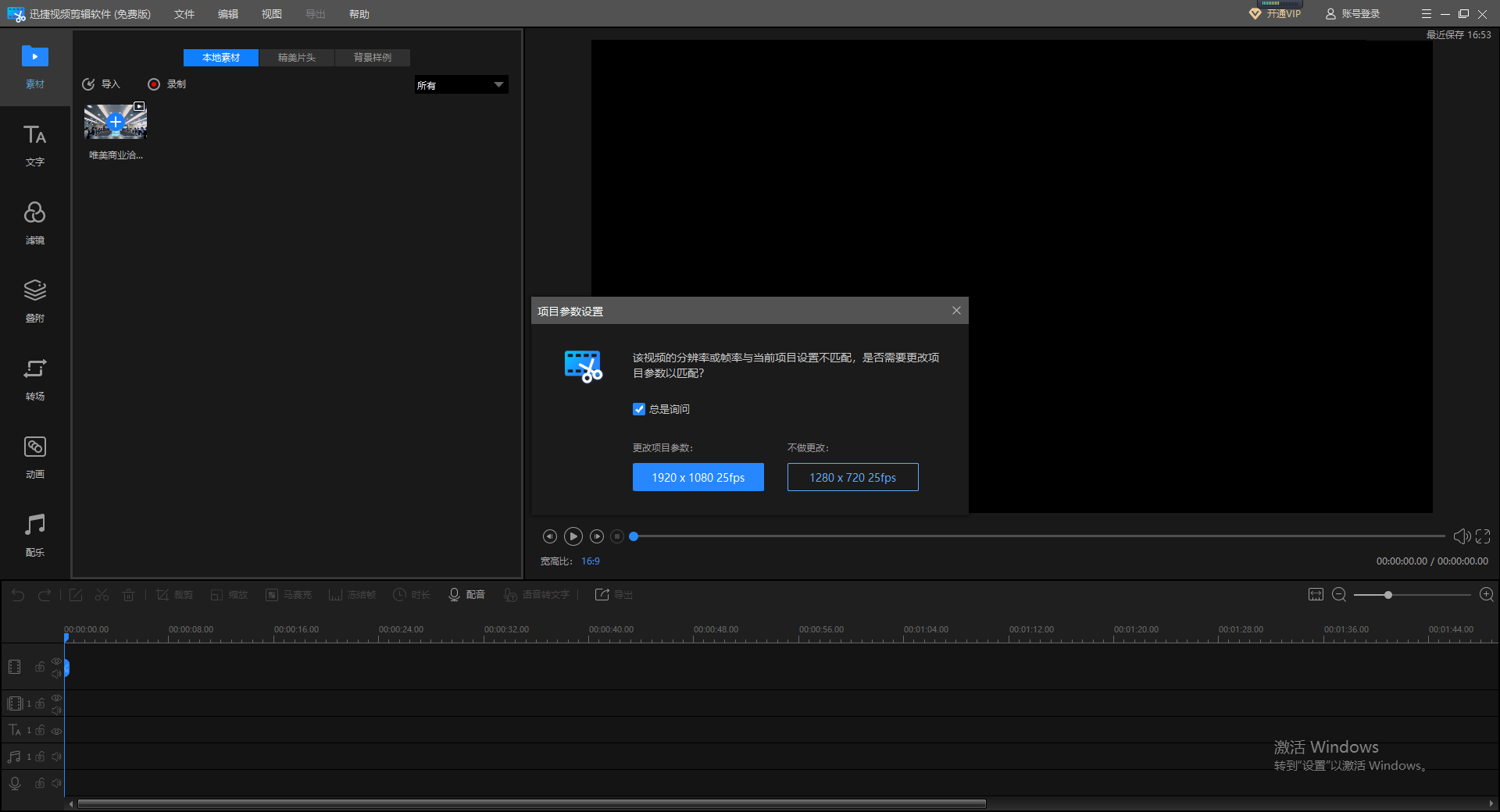Open the 编辑 menu
This screenshot has width=1500, height=812.
(228, 14)
